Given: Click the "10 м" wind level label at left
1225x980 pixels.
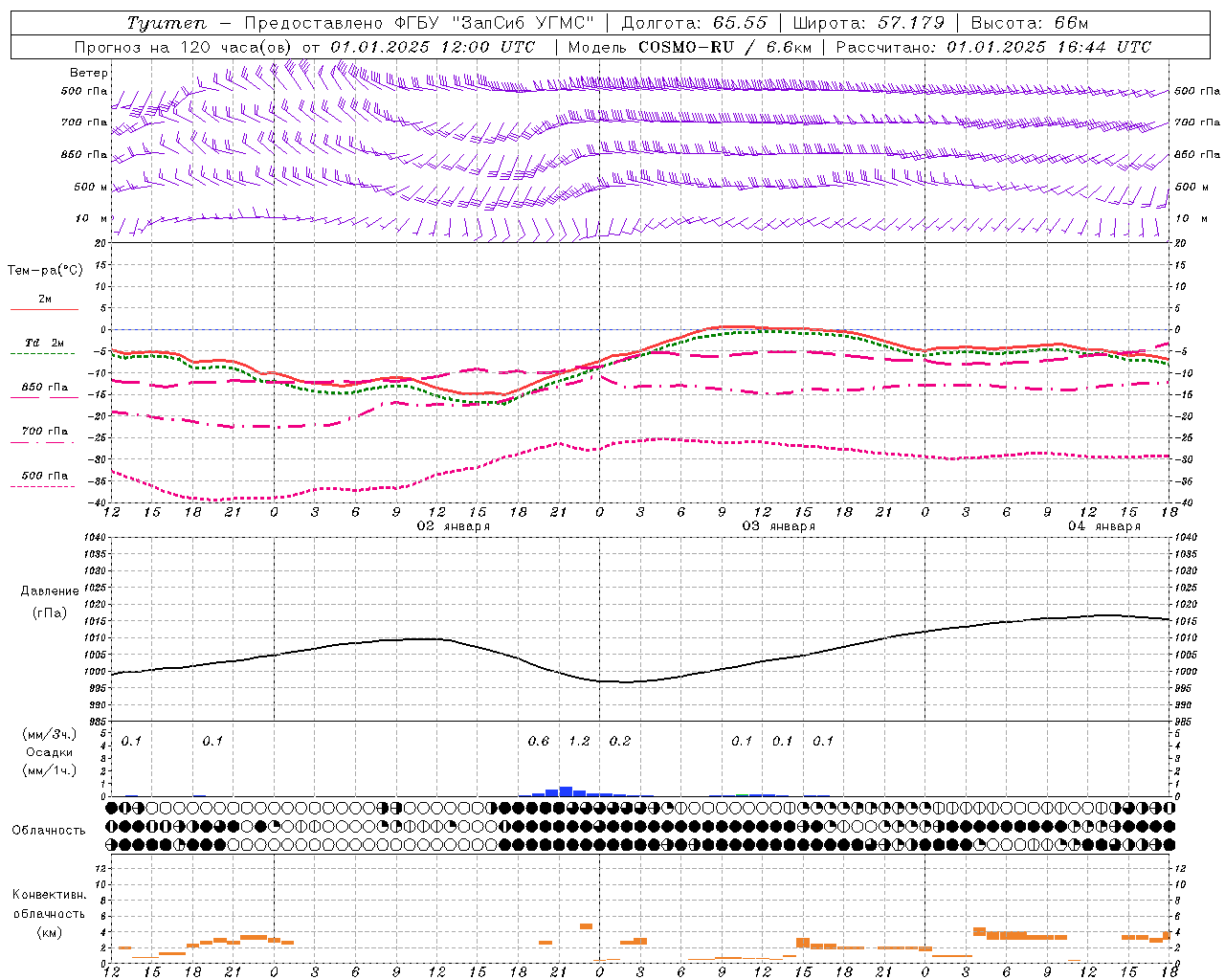Looking at the screenshot, I should coord(92,218).
